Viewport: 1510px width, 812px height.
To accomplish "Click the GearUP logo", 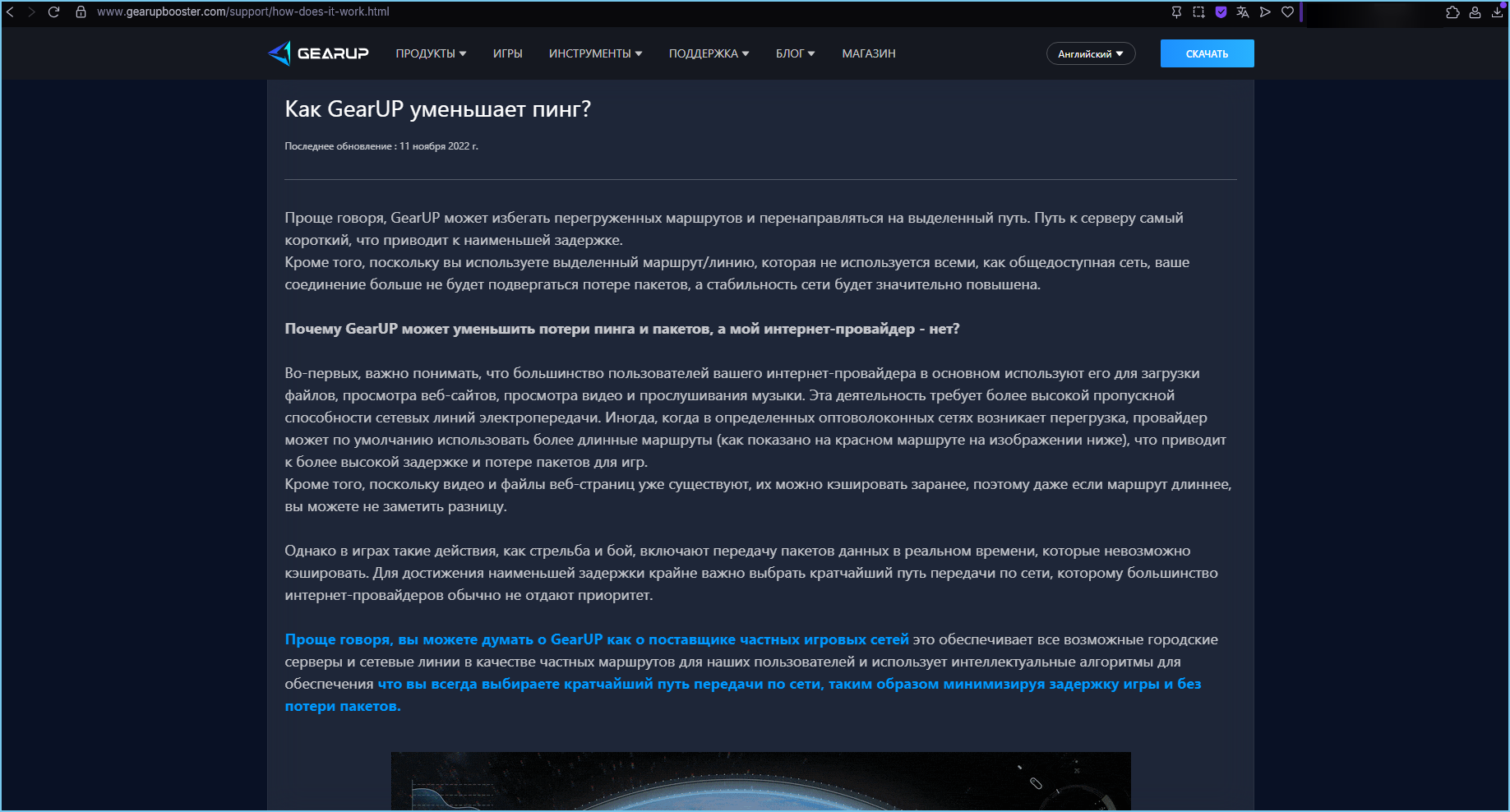I will click(318, 53).
